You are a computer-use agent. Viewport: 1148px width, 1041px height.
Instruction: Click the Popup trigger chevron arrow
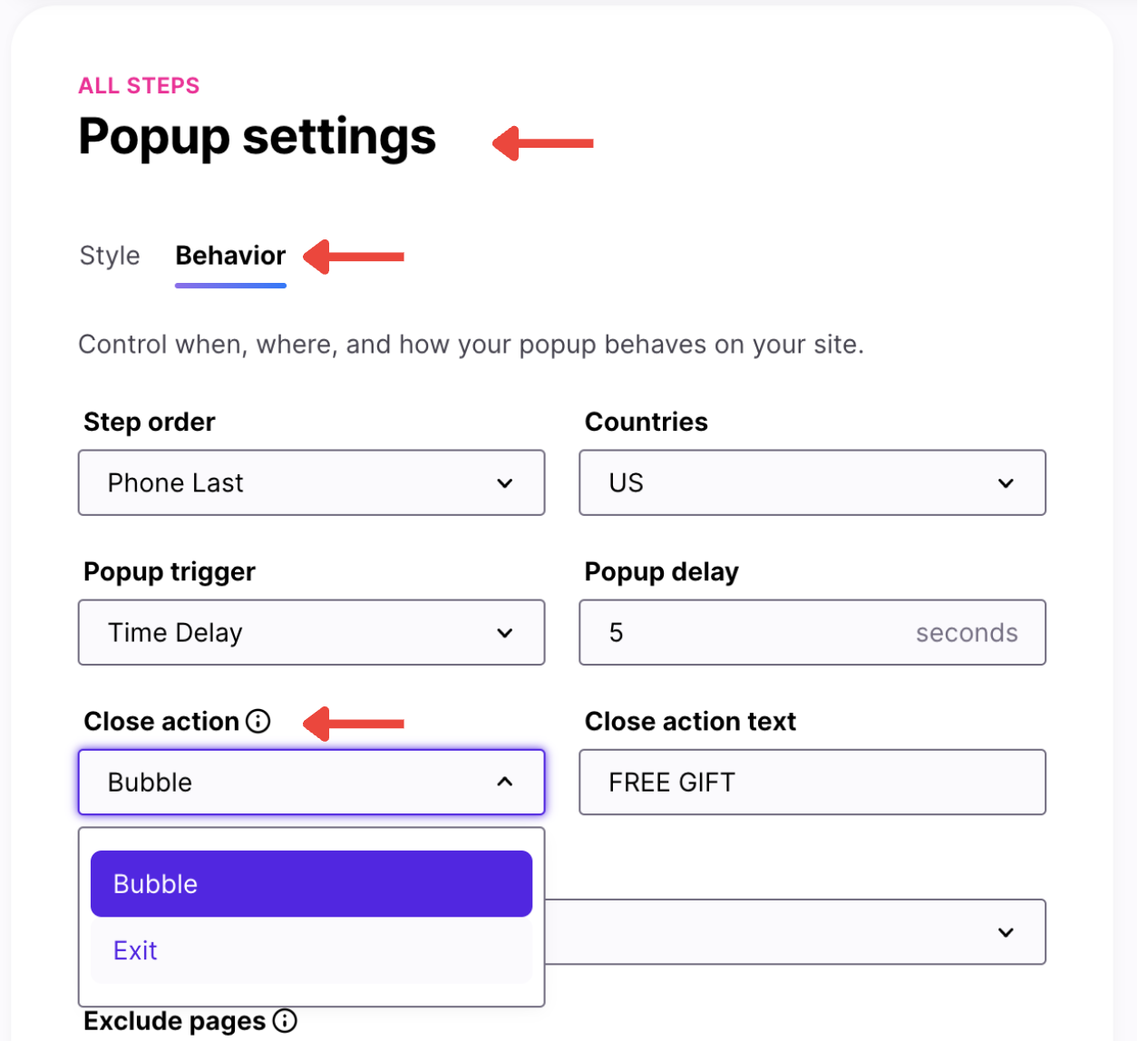pyautogui.click(x=505, y=633)
